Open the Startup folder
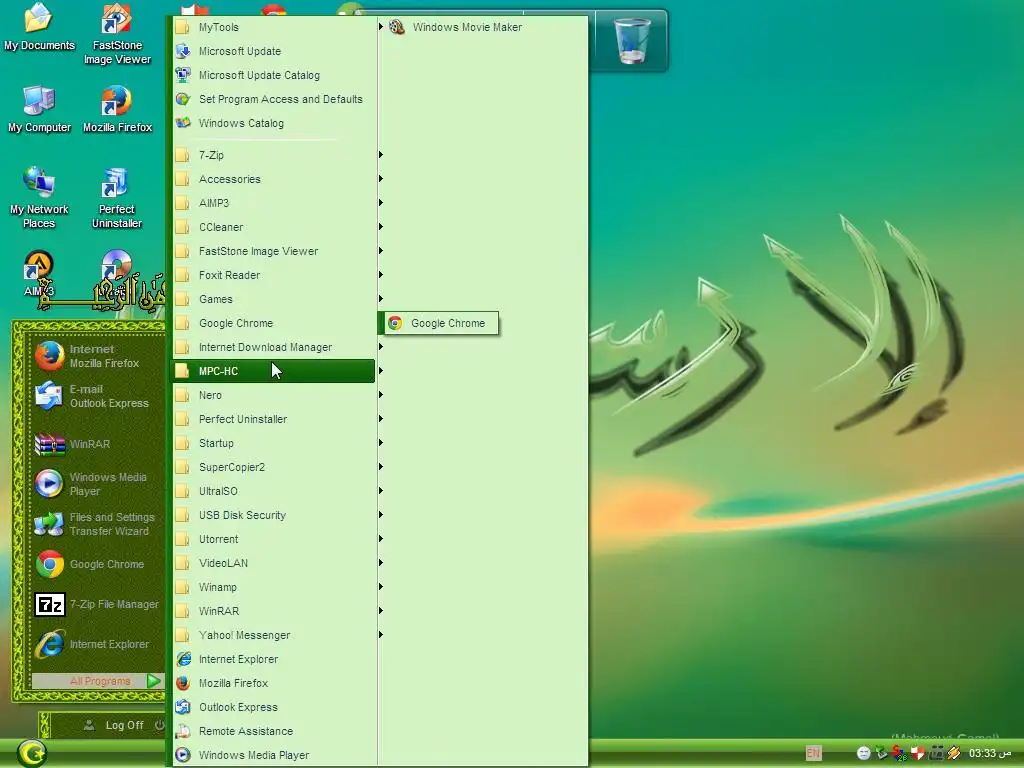The height and width of the screenshot is (768, 1024). click(274, 443)
